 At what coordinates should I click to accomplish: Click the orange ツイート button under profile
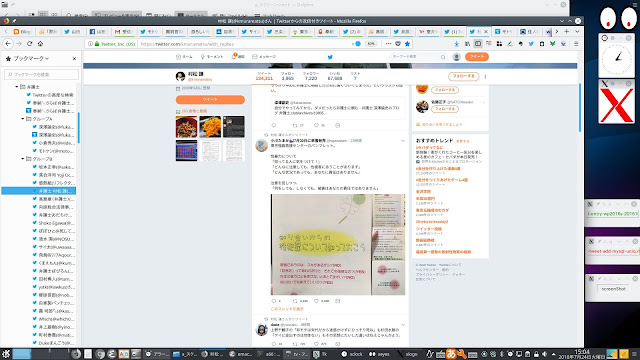[210, 100]
